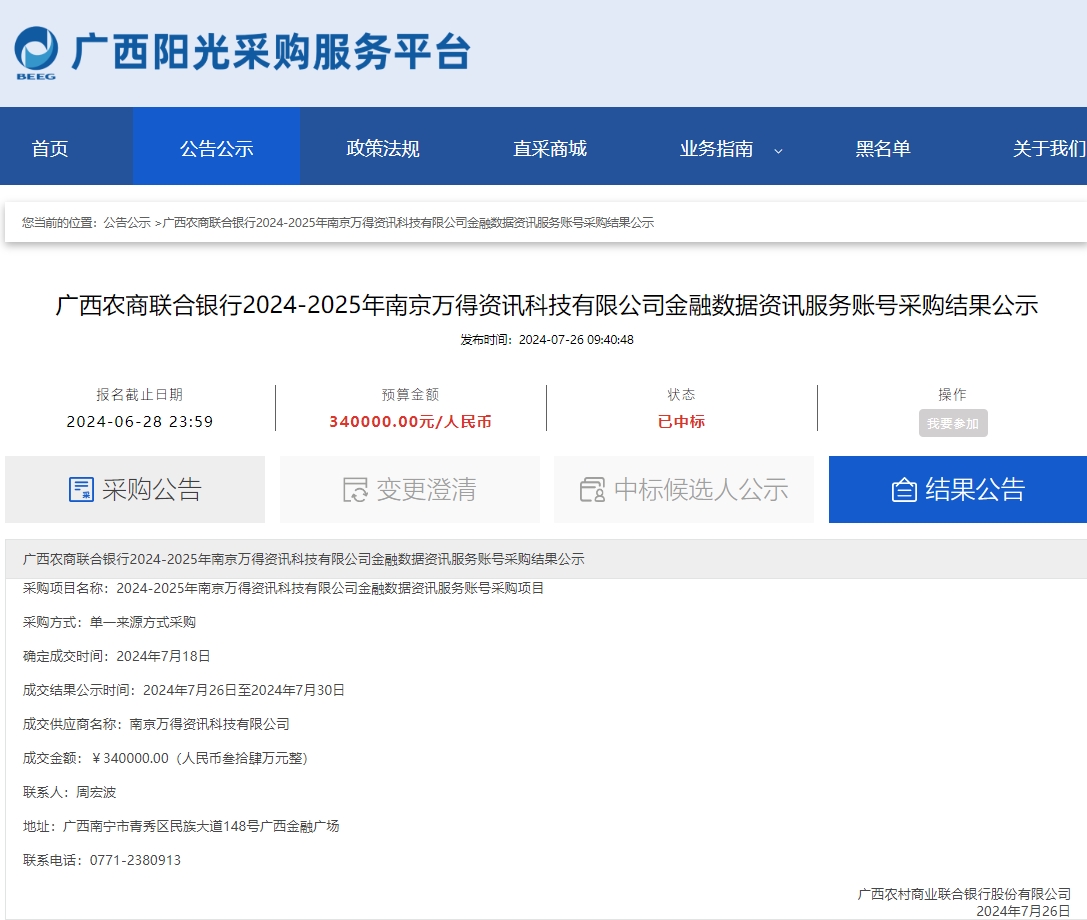Click the gray panel header announcement title
The height and width of the screenshot is (920, 1087).
(304, 559)
